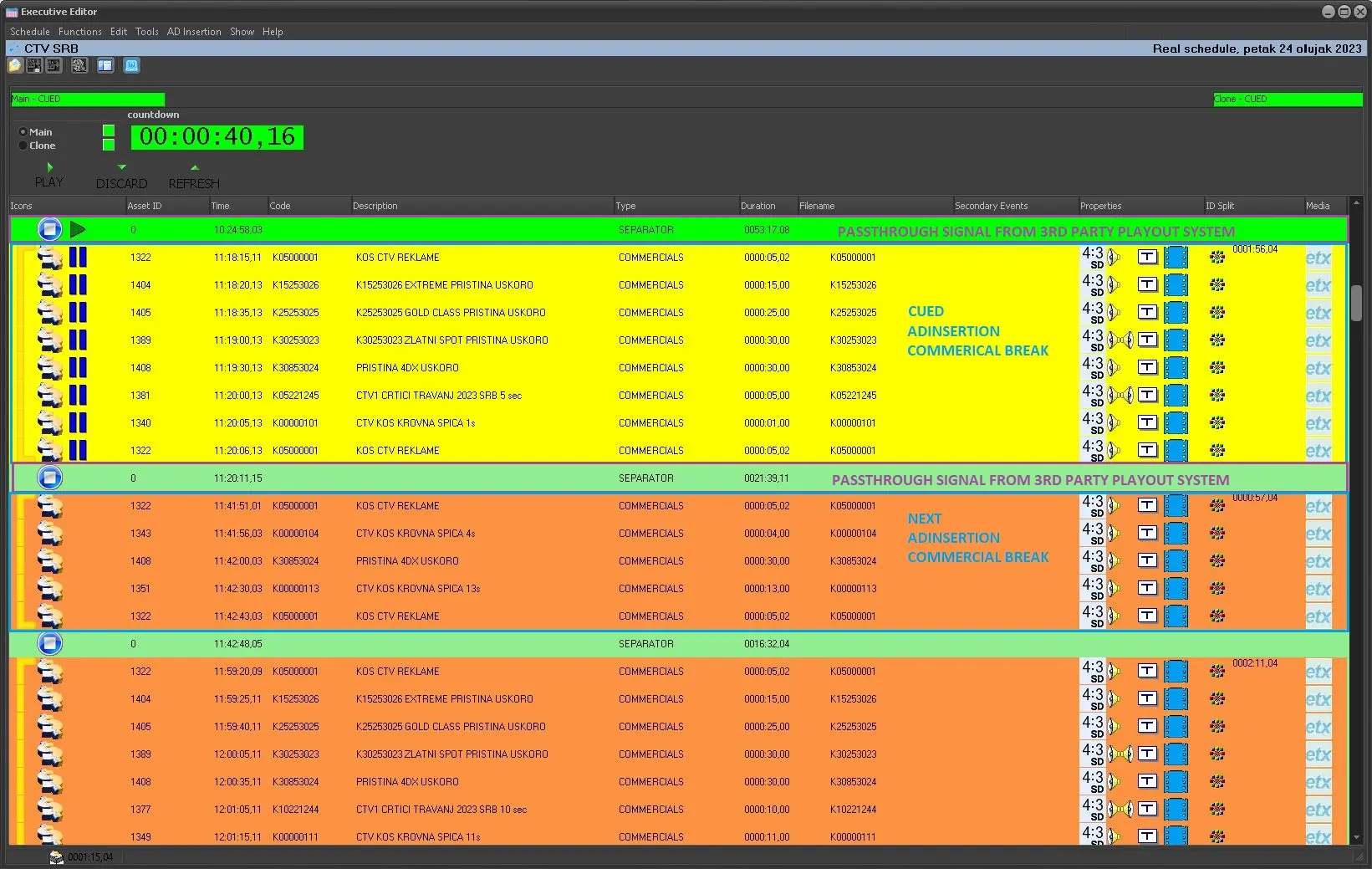Click the pause icon on asset 1381 row

[x=78, y=395]
